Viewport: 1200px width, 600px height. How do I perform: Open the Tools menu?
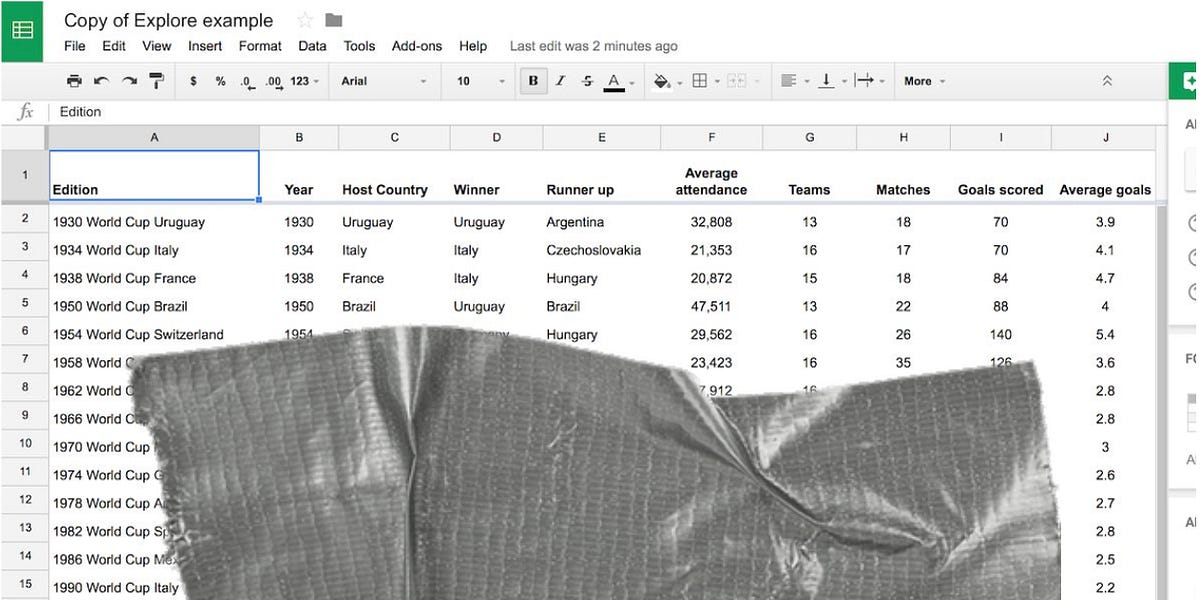click(x=359, y=46)
